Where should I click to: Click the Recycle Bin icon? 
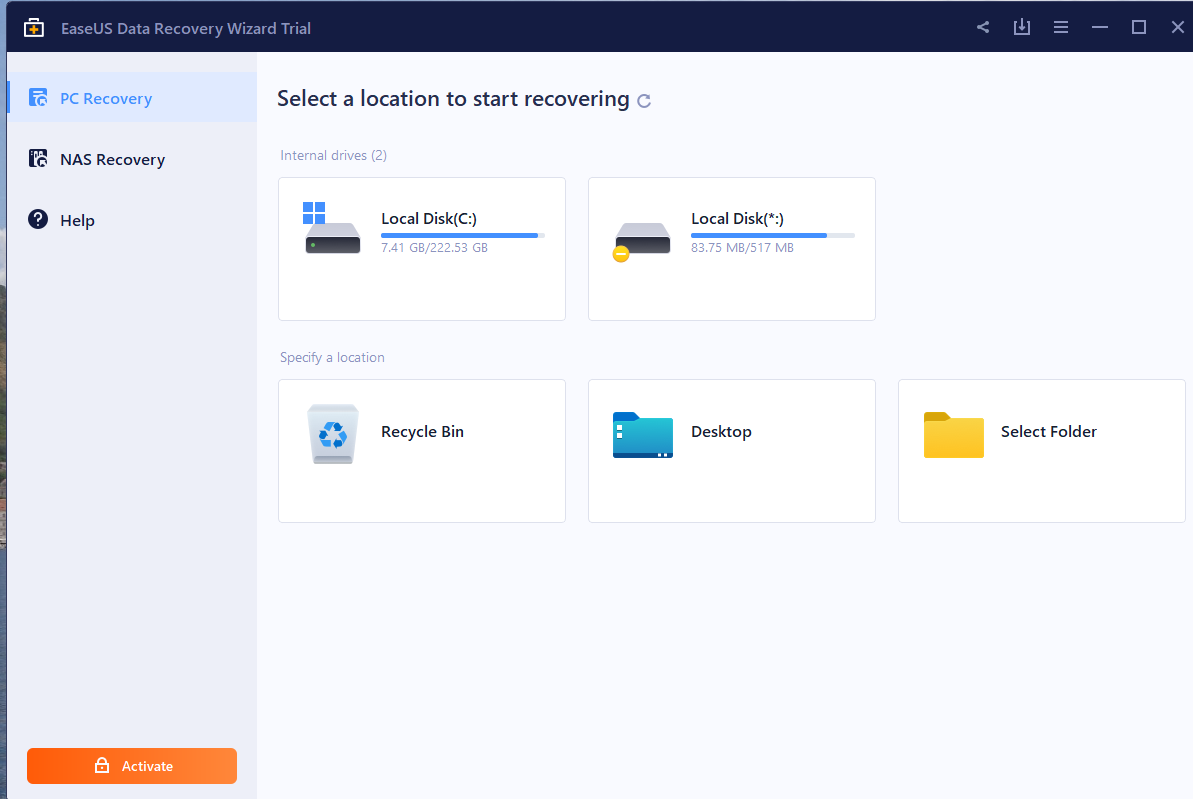click(x=332, y=434)
